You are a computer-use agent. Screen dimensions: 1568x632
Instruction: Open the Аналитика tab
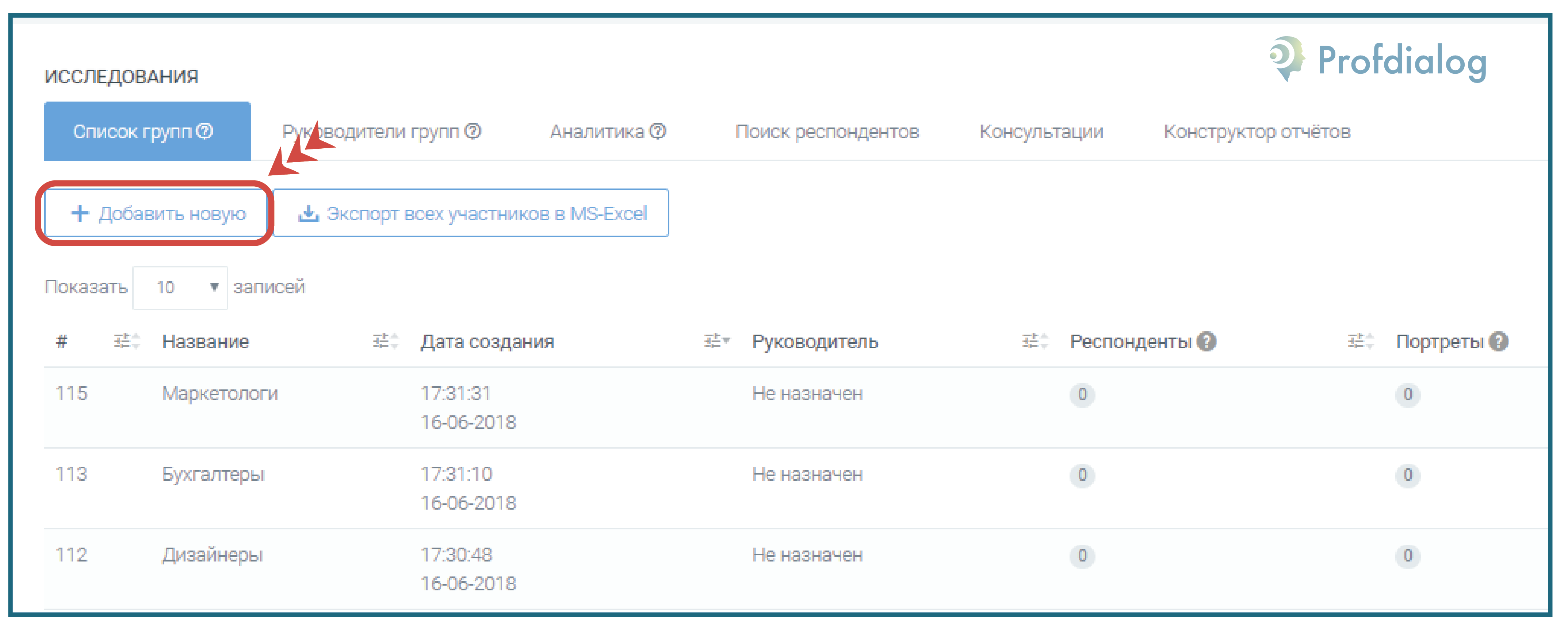click(608, 132)
